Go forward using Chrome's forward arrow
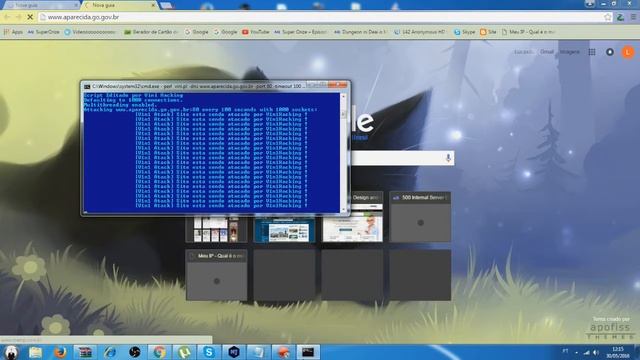This screenshot has height=360, width=640. pos(18,17)
